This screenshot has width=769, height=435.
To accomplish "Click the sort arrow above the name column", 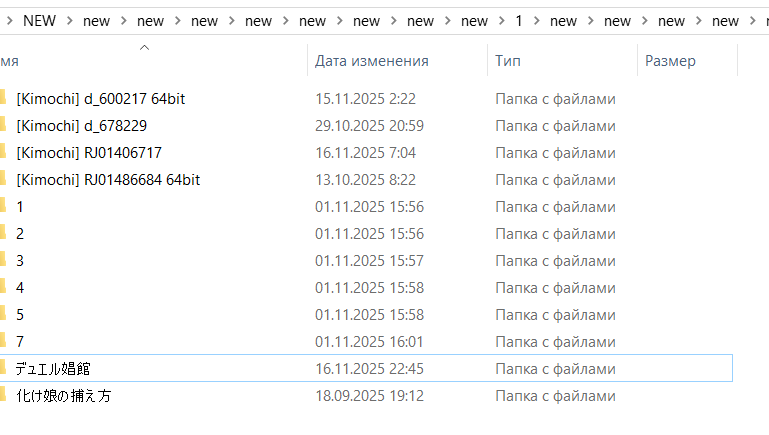I will coord(144,47).
